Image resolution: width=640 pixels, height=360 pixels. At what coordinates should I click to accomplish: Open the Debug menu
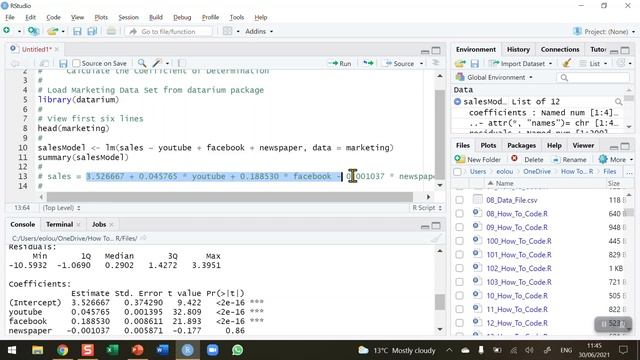(182, 17)
